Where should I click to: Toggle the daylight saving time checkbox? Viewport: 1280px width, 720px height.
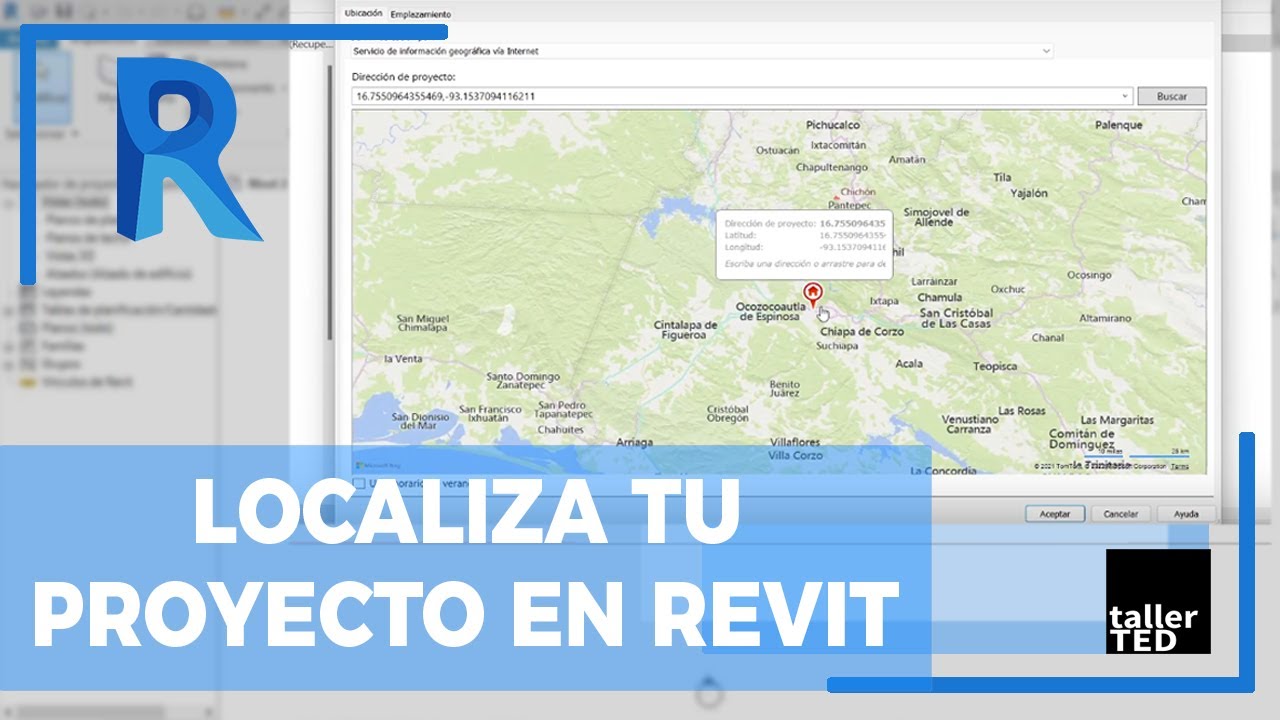[358, 483]
